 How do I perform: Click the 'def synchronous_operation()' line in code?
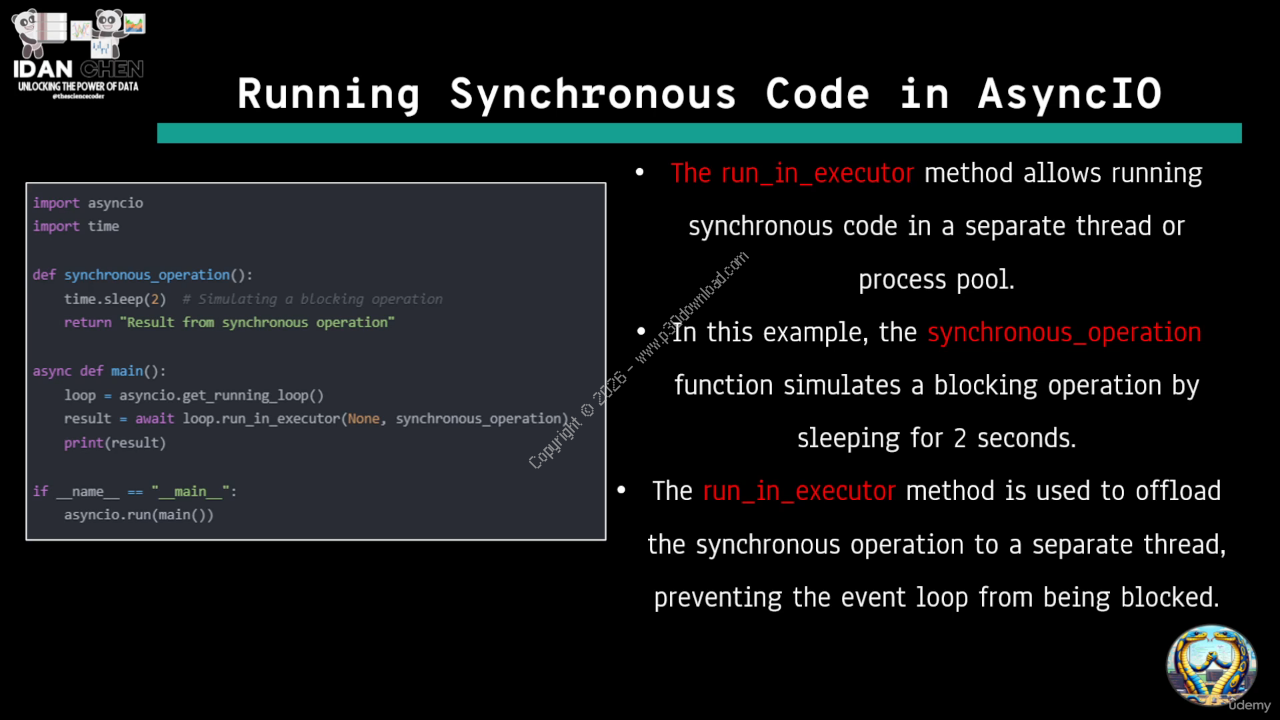[x=143, y=275]
